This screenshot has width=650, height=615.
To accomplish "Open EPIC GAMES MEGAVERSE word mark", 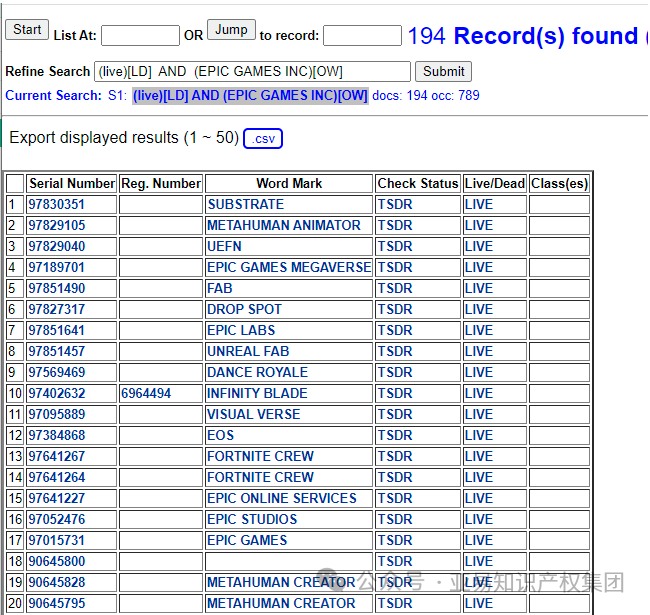I will click(289, 267).
